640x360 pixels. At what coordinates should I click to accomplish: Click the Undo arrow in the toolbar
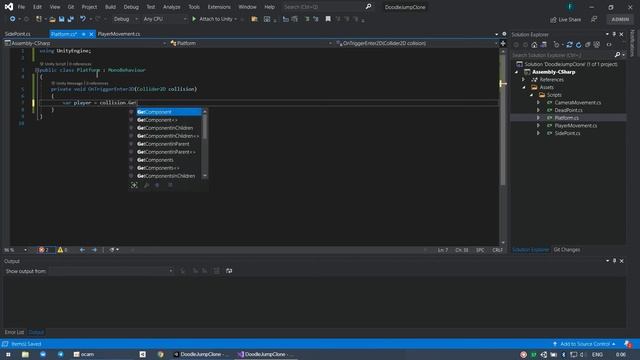83,19
